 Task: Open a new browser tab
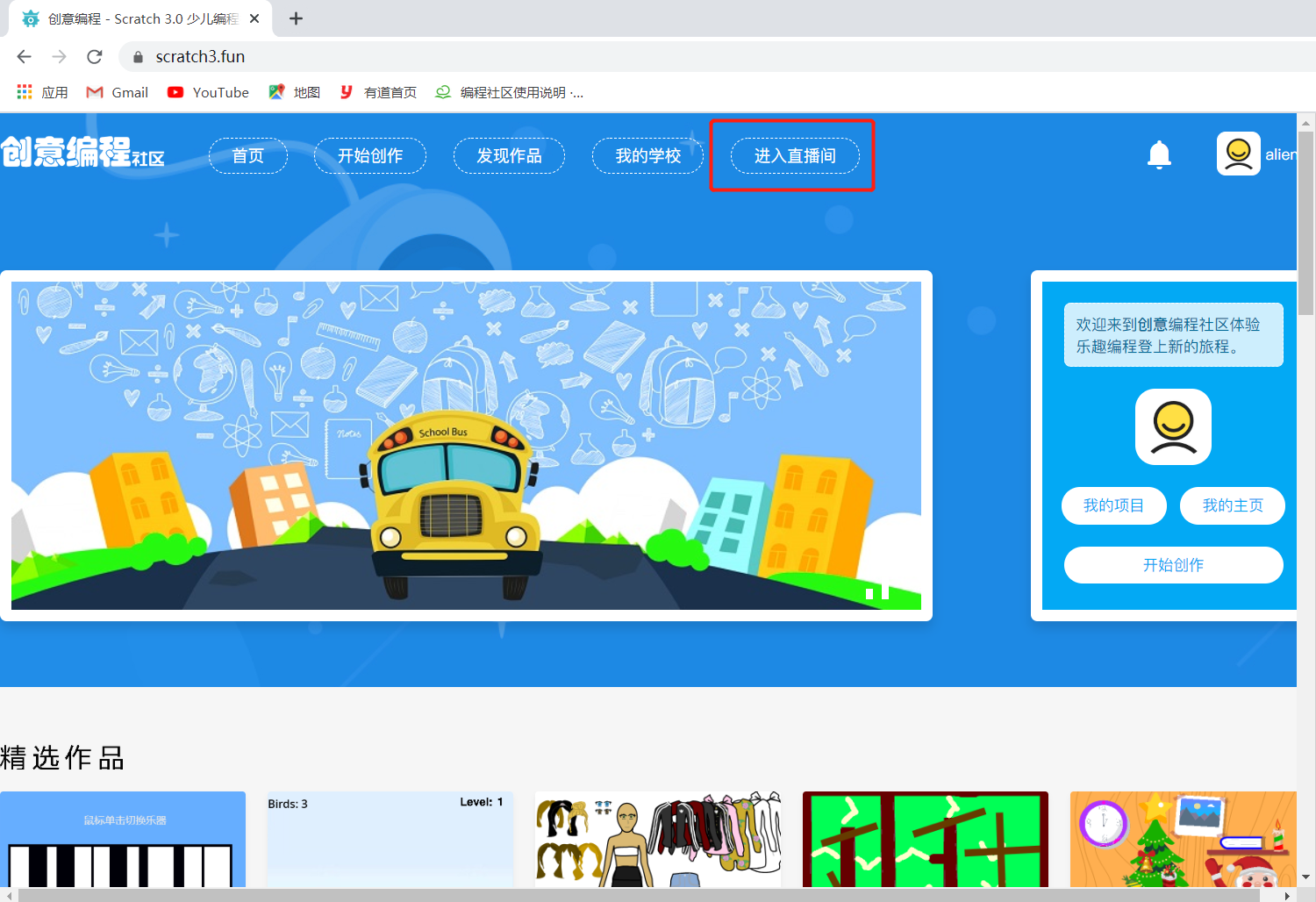tap(297, 18)
